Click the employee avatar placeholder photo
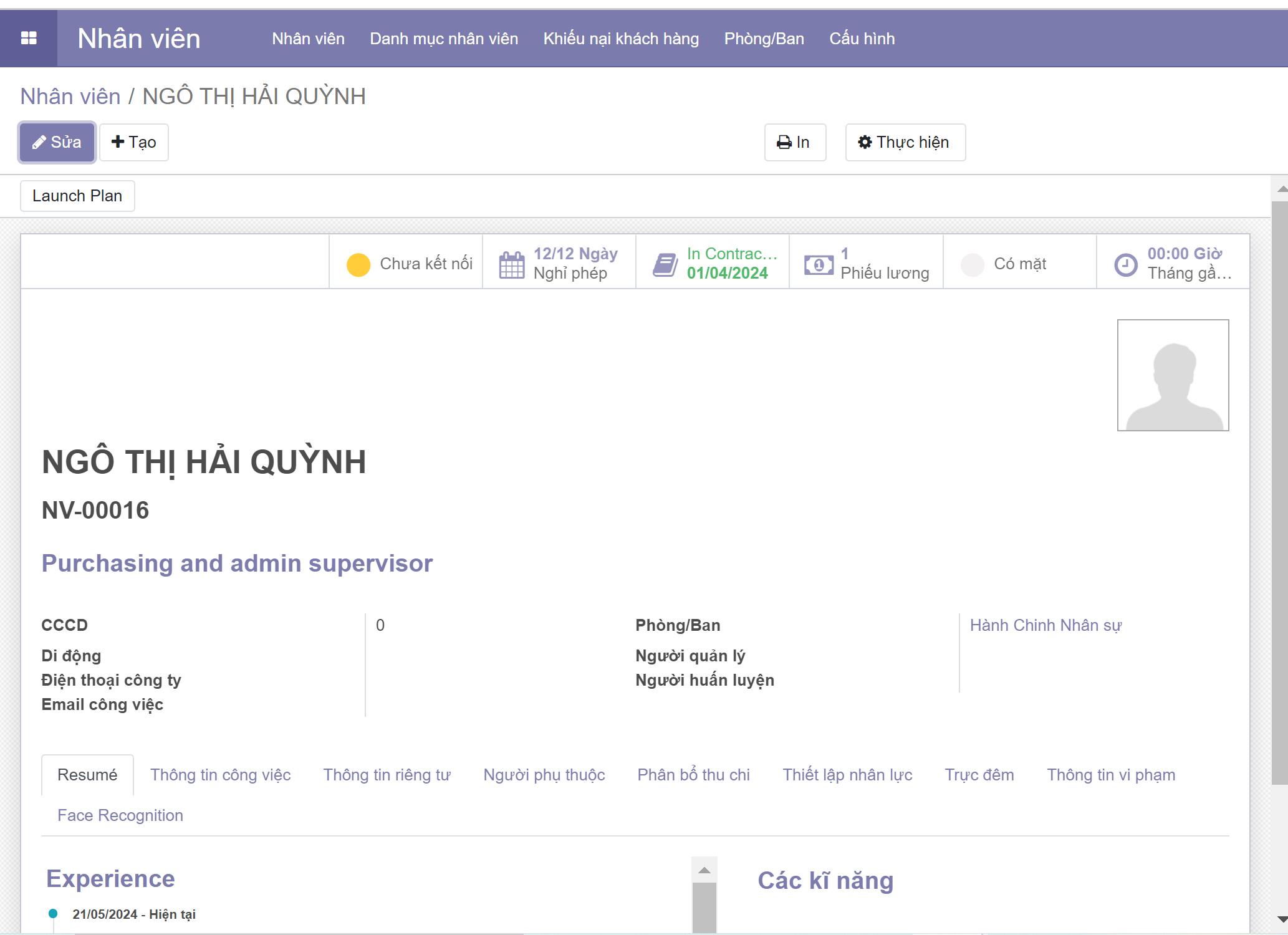1288x935 pixels. [x=1172, y=375]
